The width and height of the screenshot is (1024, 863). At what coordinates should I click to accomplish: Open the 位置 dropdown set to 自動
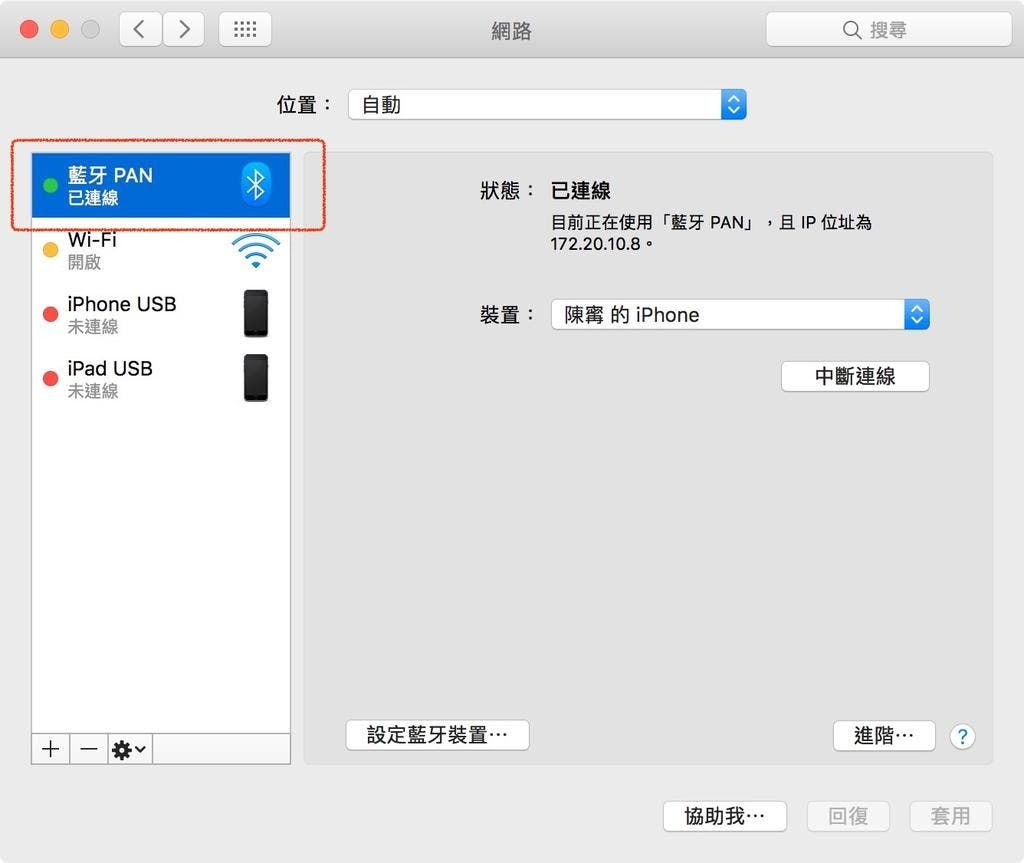(x=547, y=105)
